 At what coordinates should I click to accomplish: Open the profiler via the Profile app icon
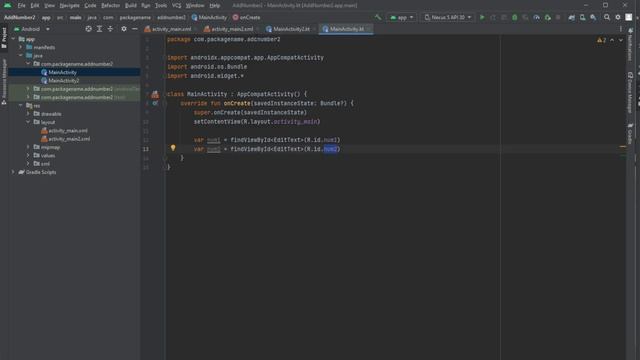[536, 17]
